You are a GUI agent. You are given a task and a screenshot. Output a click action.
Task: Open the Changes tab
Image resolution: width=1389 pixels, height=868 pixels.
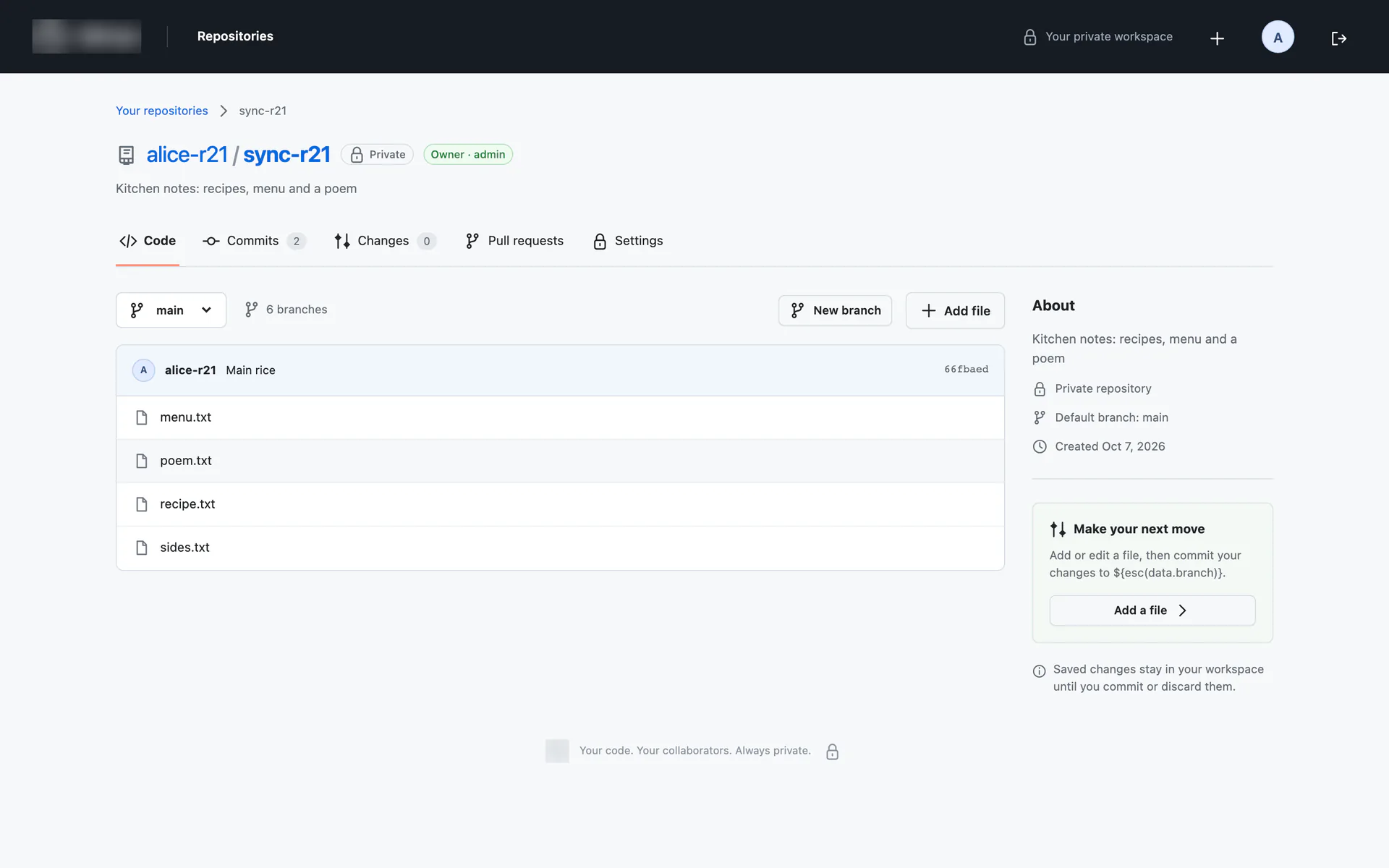pos(385,241)
